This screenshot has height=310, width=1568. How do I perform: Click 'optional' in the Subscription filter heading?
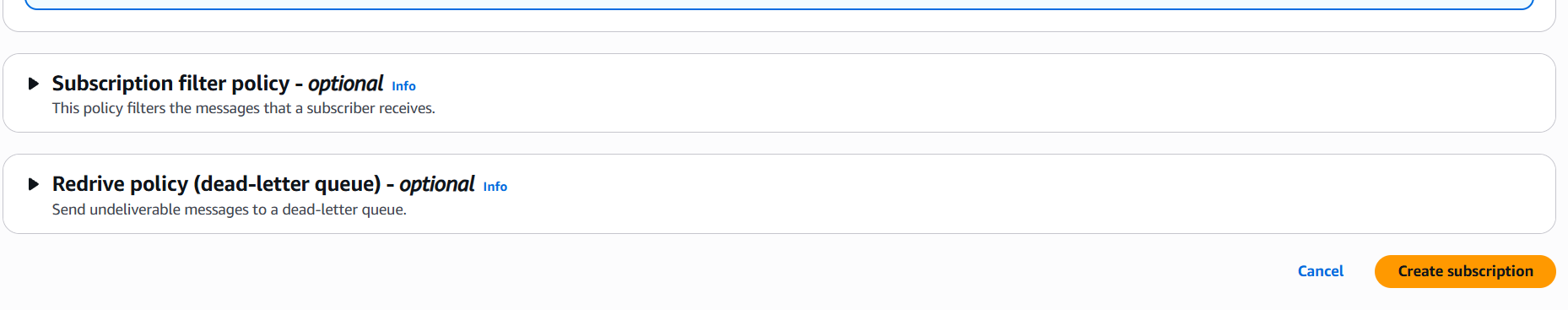click(x=345, y=84)
